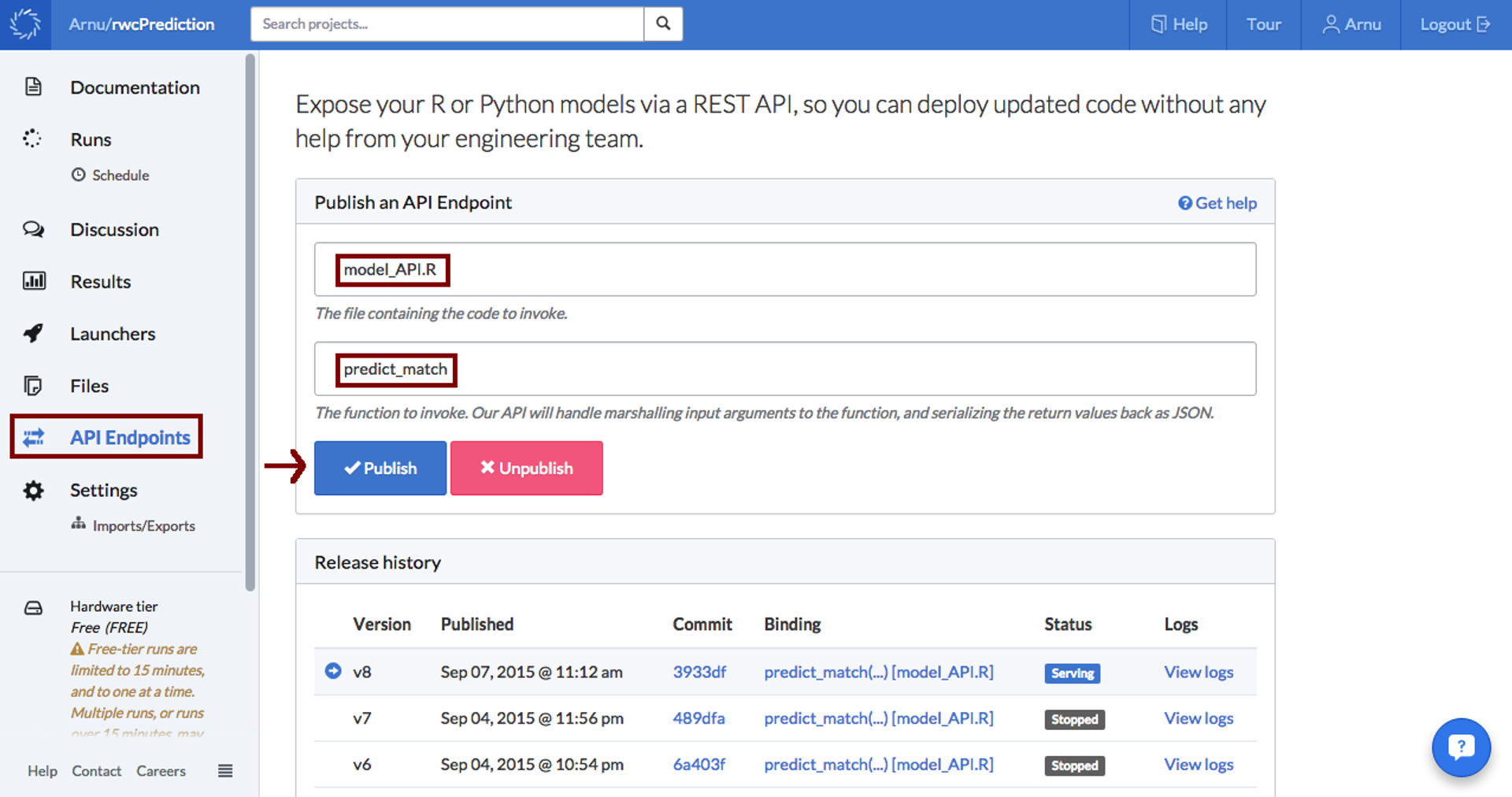Open the blue help chat bubble
The image size is (1512, 797).
tap(1461, 747)
